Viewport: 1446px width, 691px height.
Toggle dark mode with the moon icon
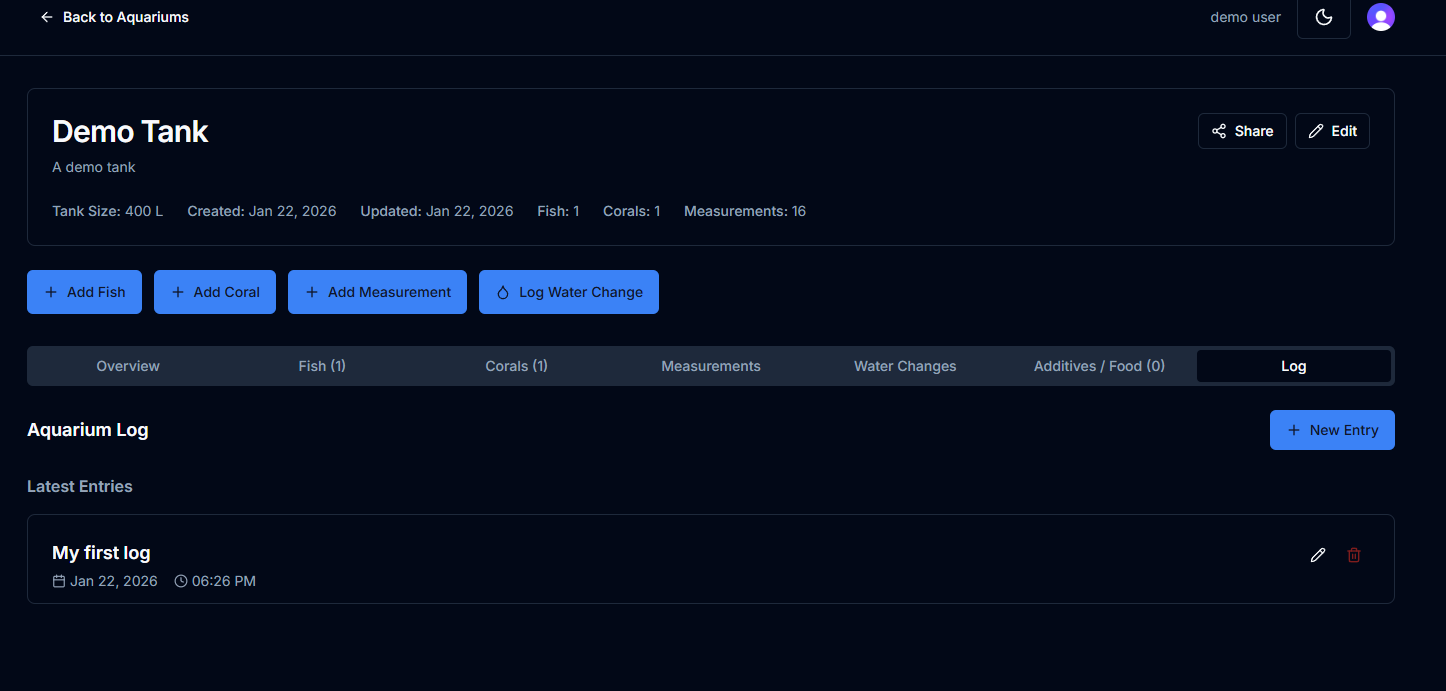tap(1323, 17)
